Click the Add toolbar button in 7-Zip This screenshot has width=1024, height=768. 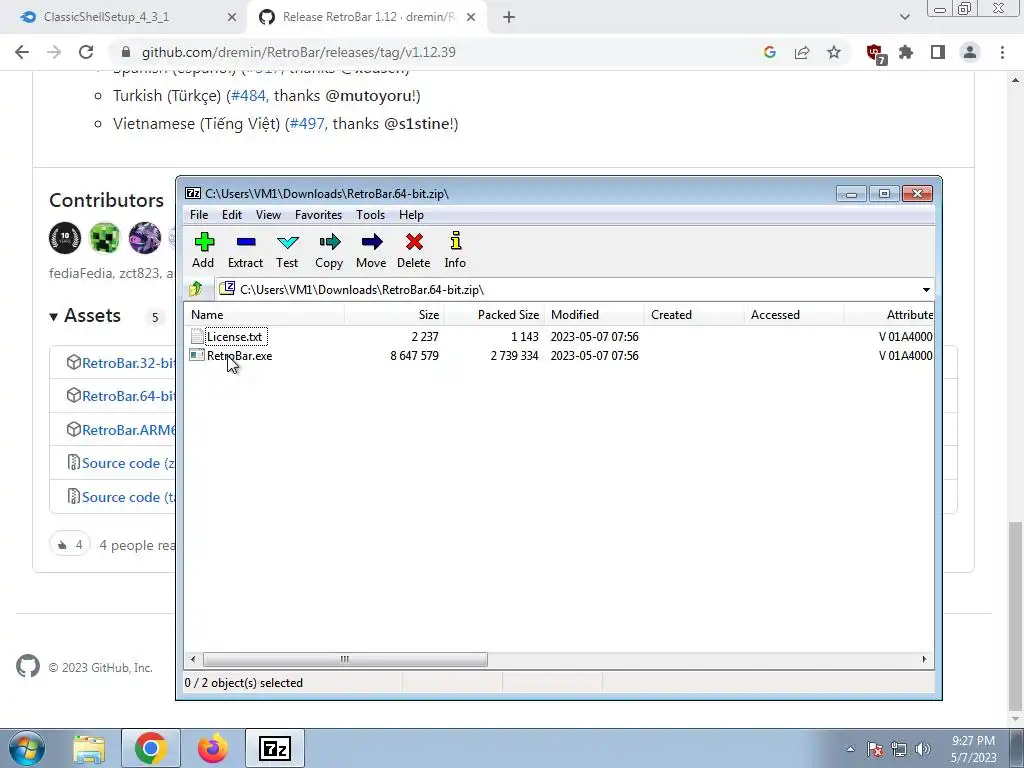click(204, 250)
